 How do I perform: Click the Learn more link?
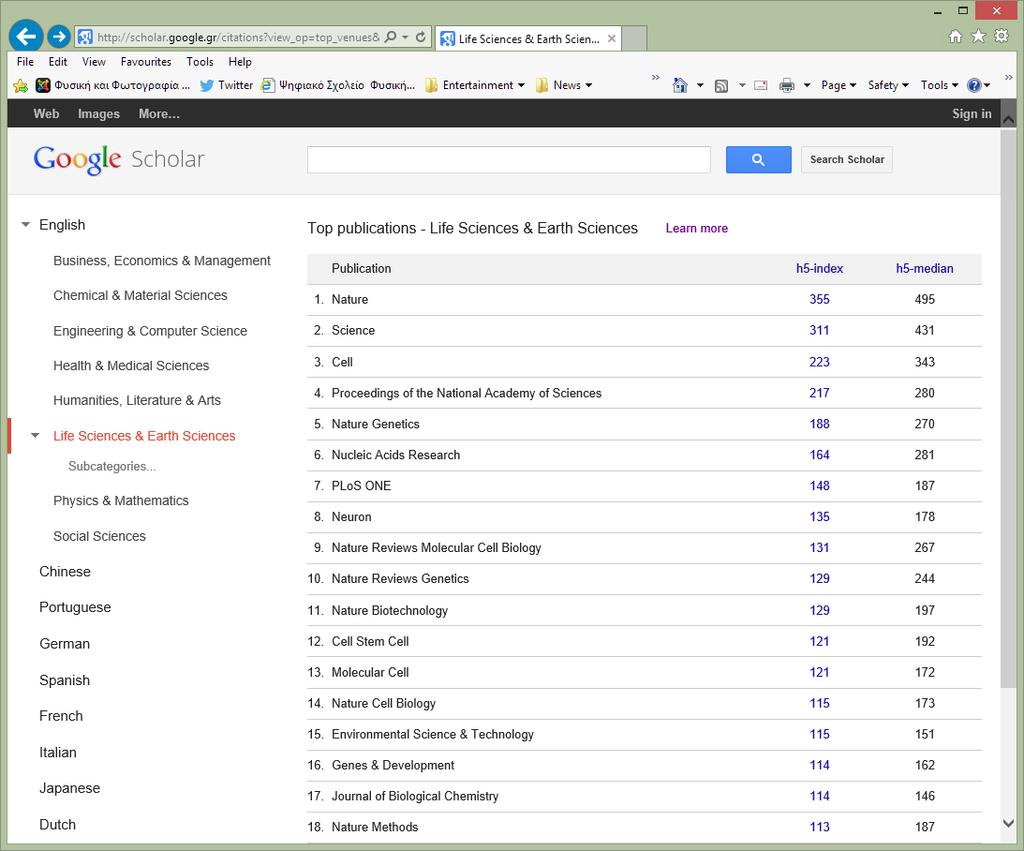tap(696, 229)
